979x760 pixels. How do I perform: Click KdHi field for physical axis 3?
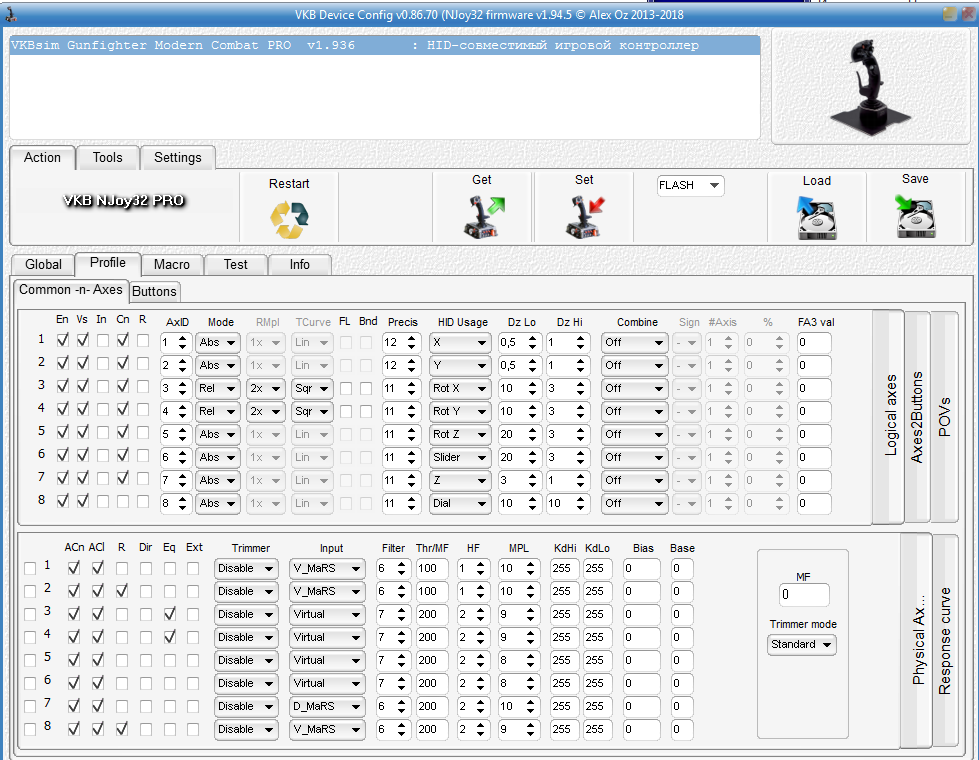(564, 614)
